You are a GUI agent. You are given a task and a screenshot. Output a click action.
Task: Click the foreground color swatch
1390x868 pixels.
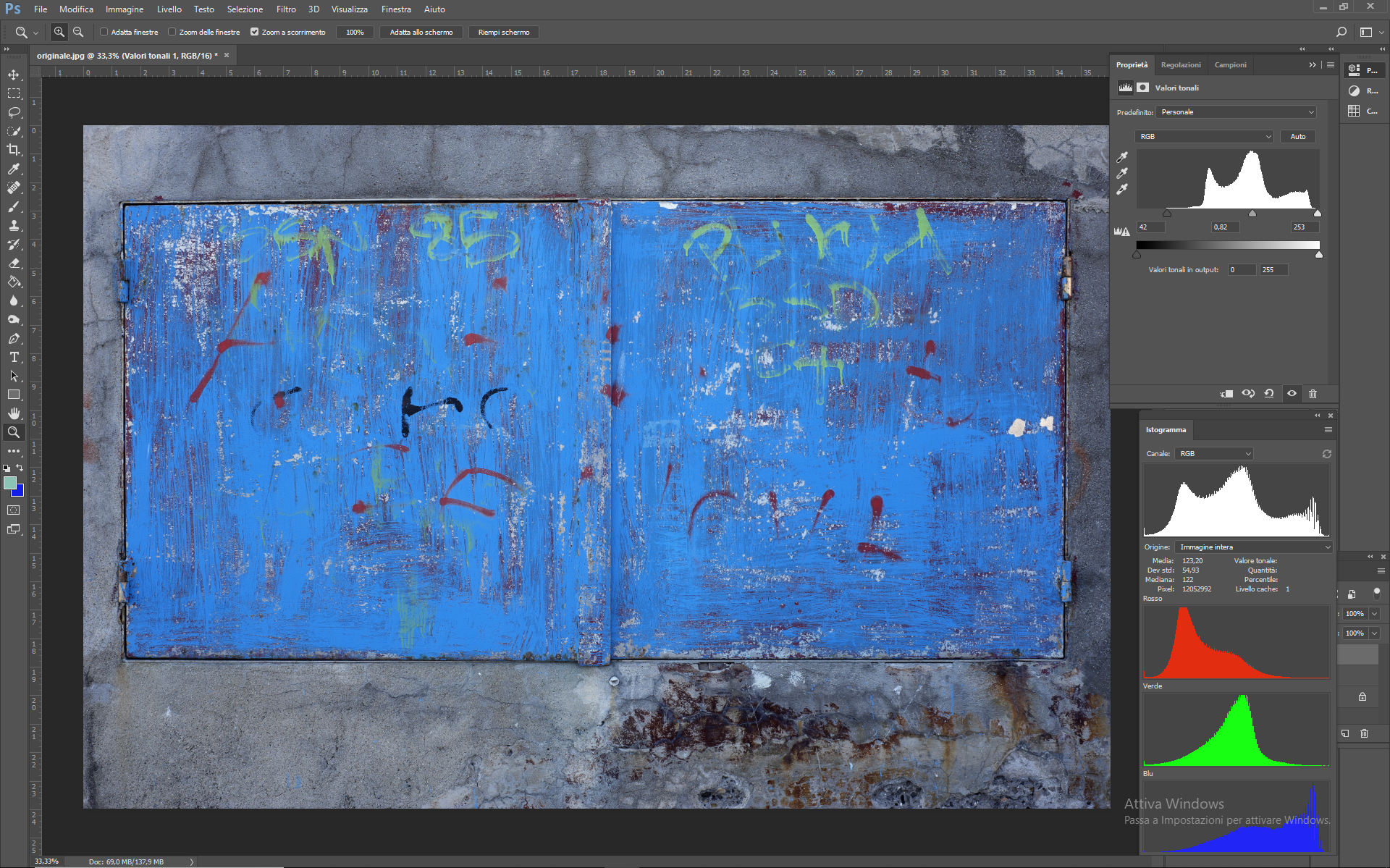click(10, 483)
